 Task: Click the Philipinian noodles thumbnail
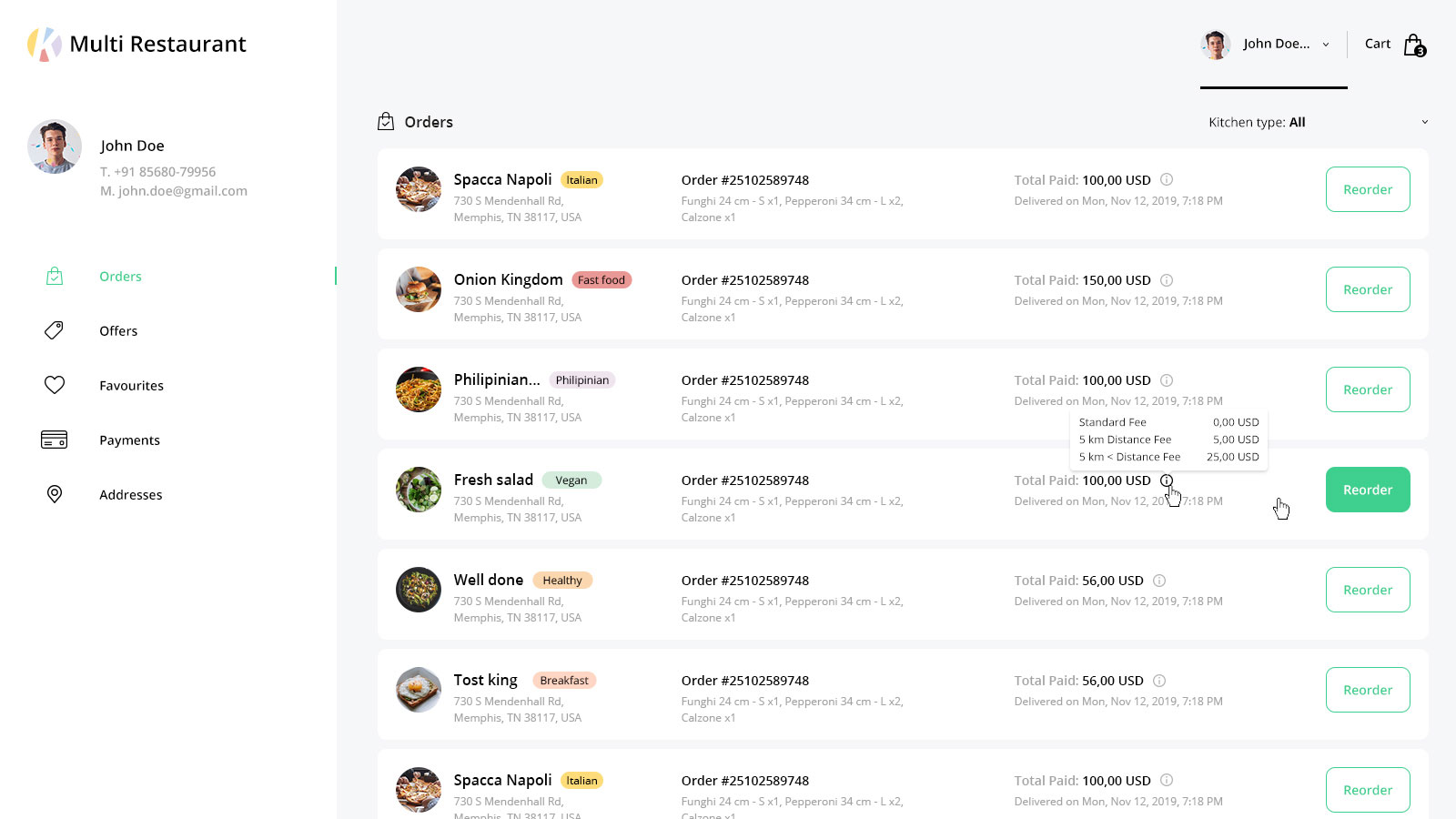click(419, 389)
